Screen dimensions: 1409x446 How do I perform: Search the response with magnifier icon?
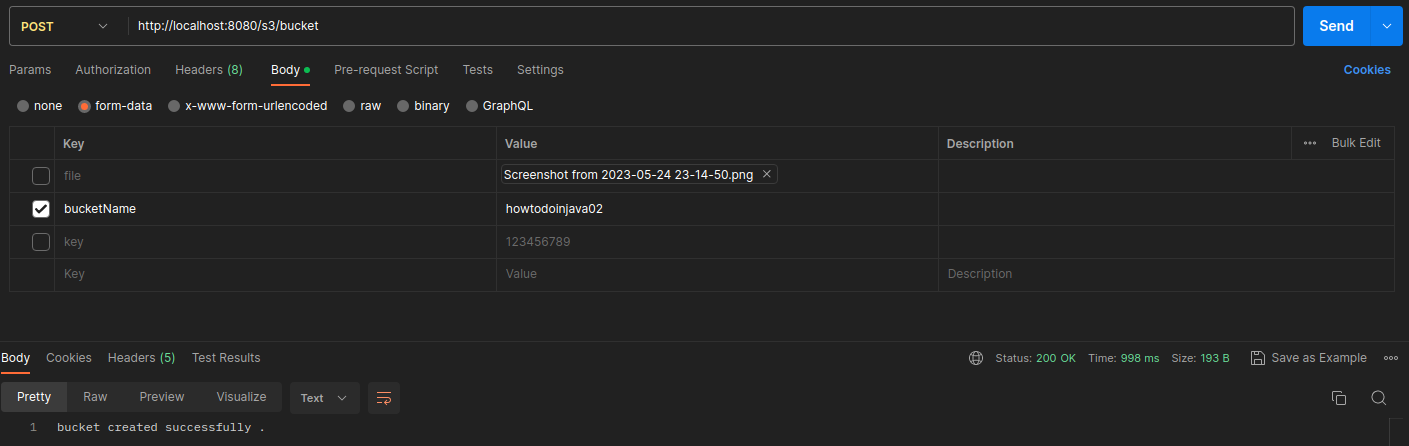1378,398
